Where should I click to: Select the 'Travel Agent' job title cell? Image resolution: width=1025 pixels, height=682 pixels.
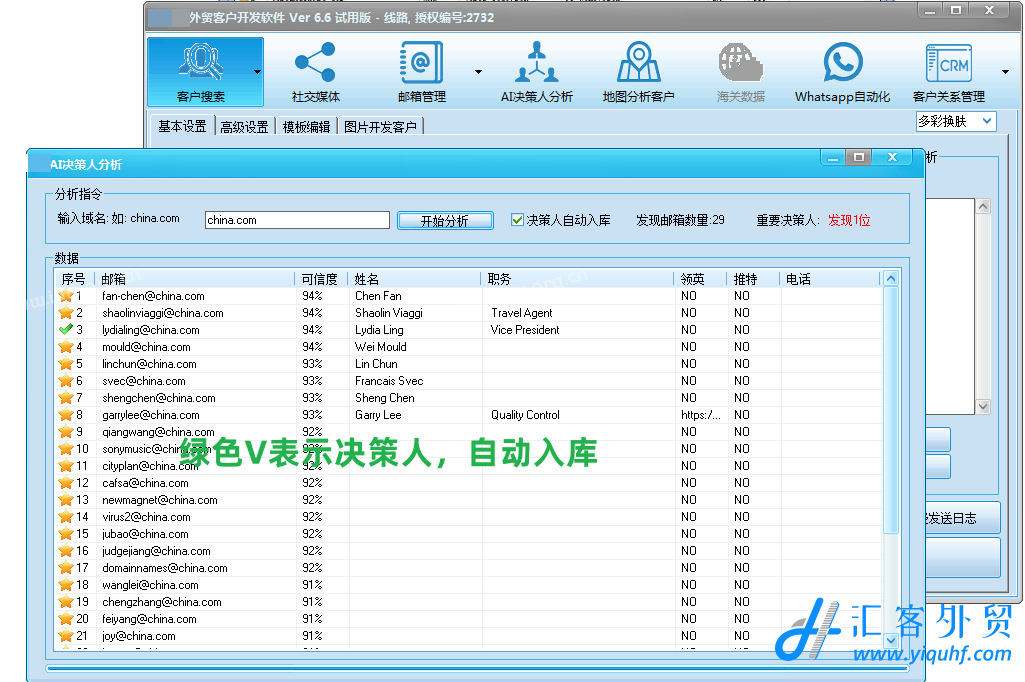coord(522,313)
